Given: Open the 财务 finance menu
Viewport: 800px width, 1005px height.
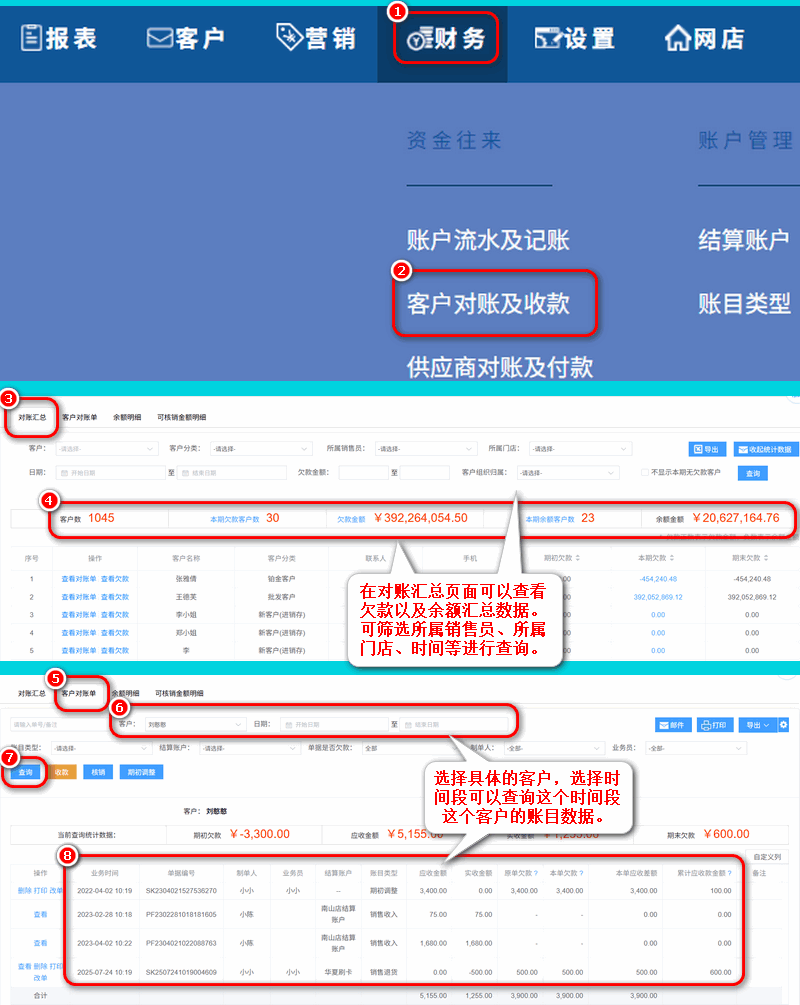Looking at the screenshot, I should pyautogui.click(x=446, y=39).
